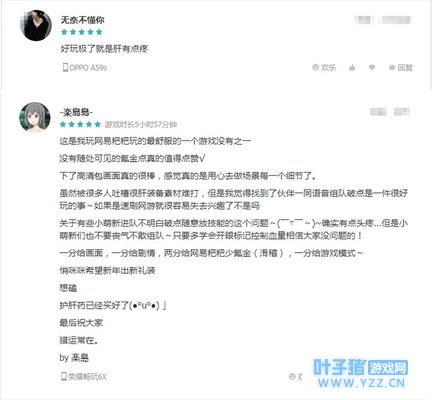
Task: Give thumbs down to 无奈不懂你's review
Action: (372, 68)
